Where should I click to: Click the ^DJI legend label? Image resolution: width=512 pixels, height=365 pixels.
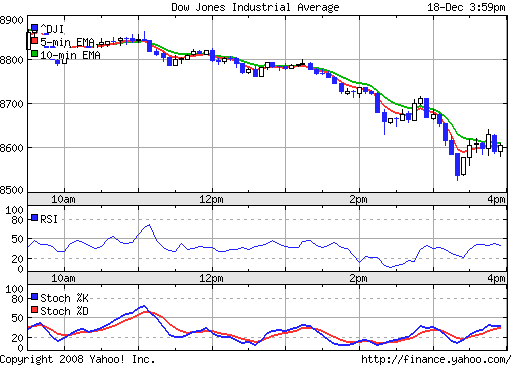pos(52,29)
